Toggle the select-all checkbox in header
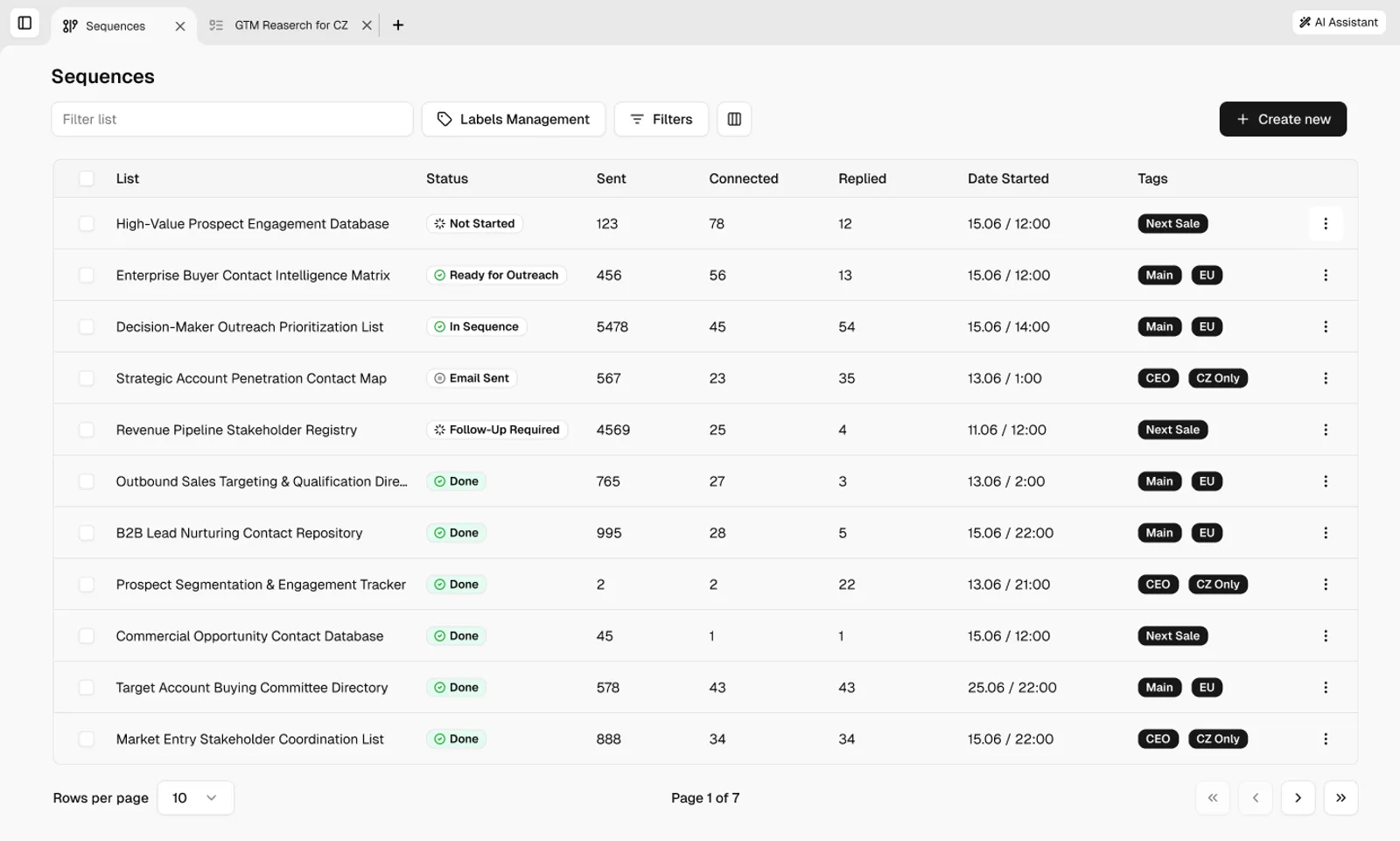This screenshot has height=841, width=1400. click(x=87, y=179)
